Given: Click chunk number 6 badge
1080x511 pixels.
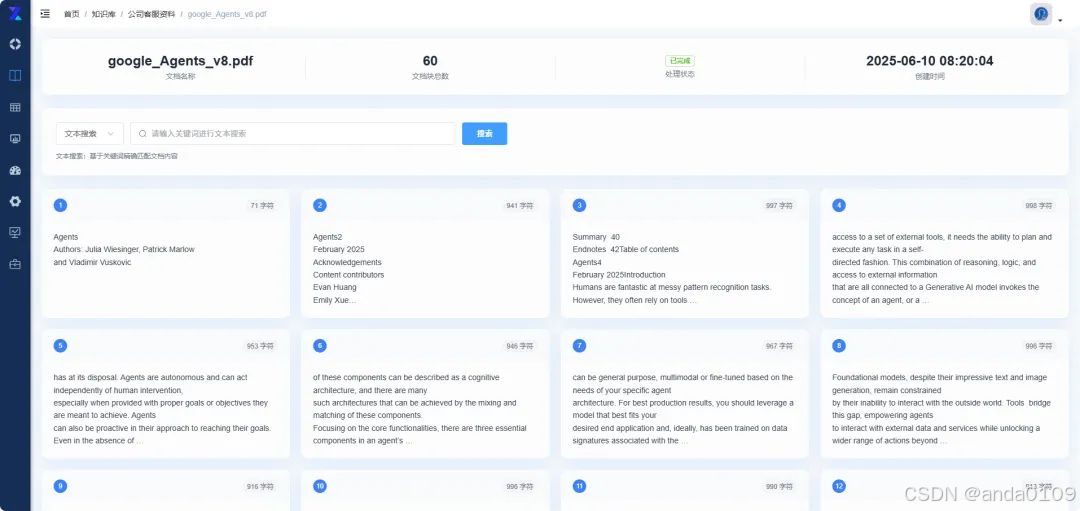Looking at the screenshot, I should point(320,346).
